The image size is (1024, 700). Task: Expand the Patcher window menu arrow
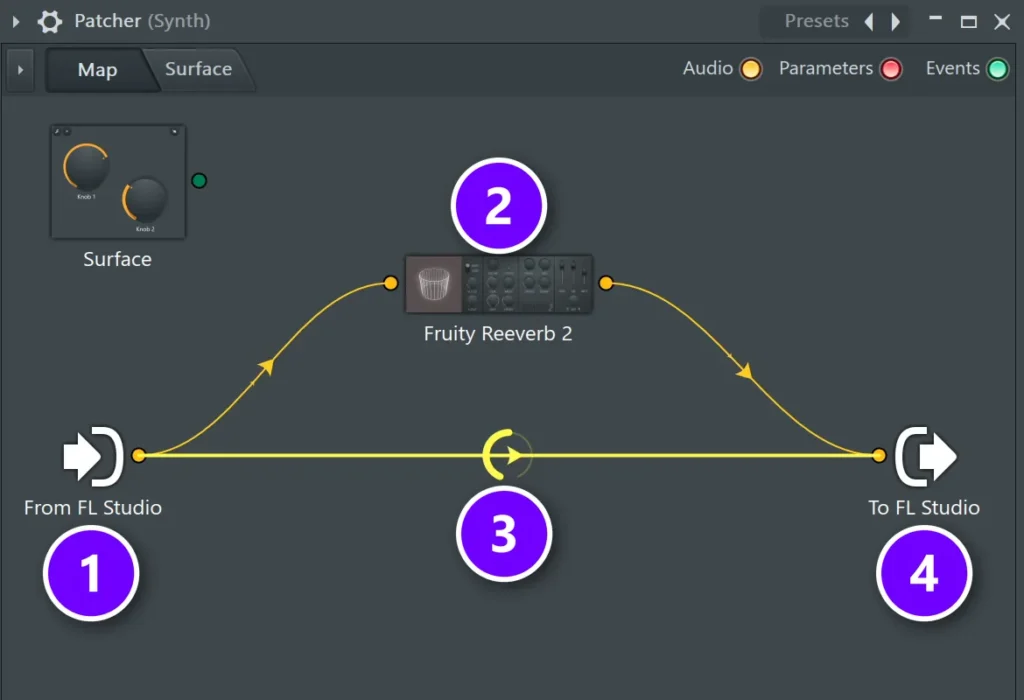(x=16, y=22)
